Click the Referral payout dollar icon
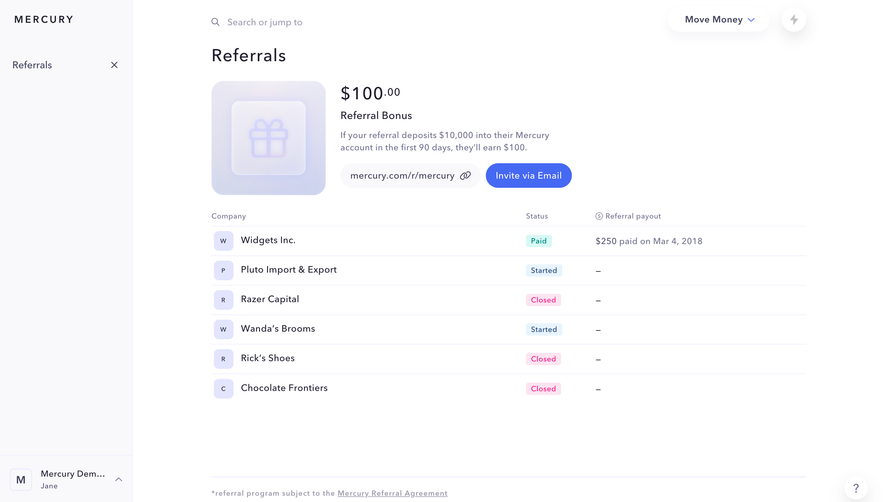Viewport: 885px width, 502px height. tap(599, 216)
